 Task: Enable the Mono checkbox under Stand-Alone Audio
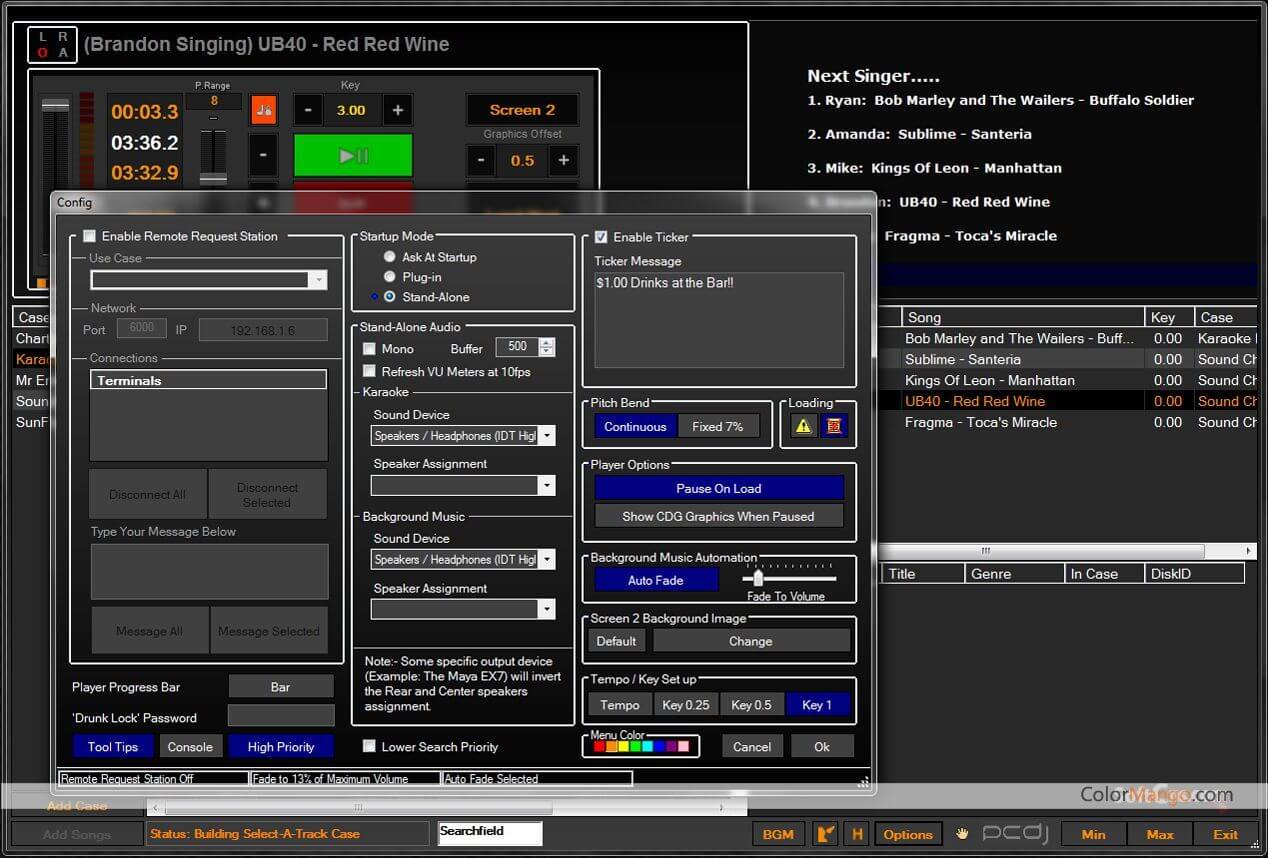[369, 348]
